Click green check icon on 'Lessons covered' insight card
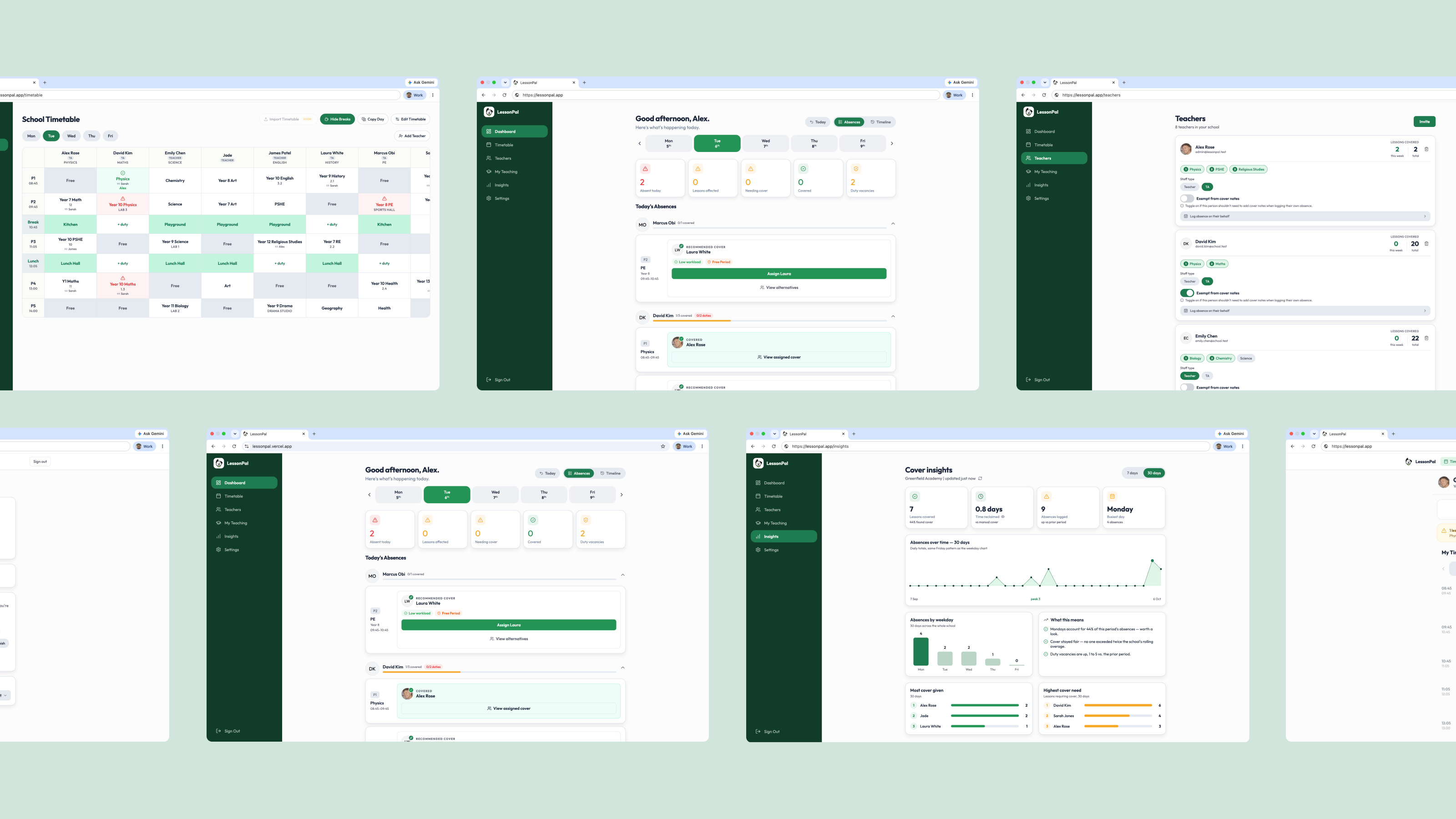 pyautogui.click(x=915, y=496)
